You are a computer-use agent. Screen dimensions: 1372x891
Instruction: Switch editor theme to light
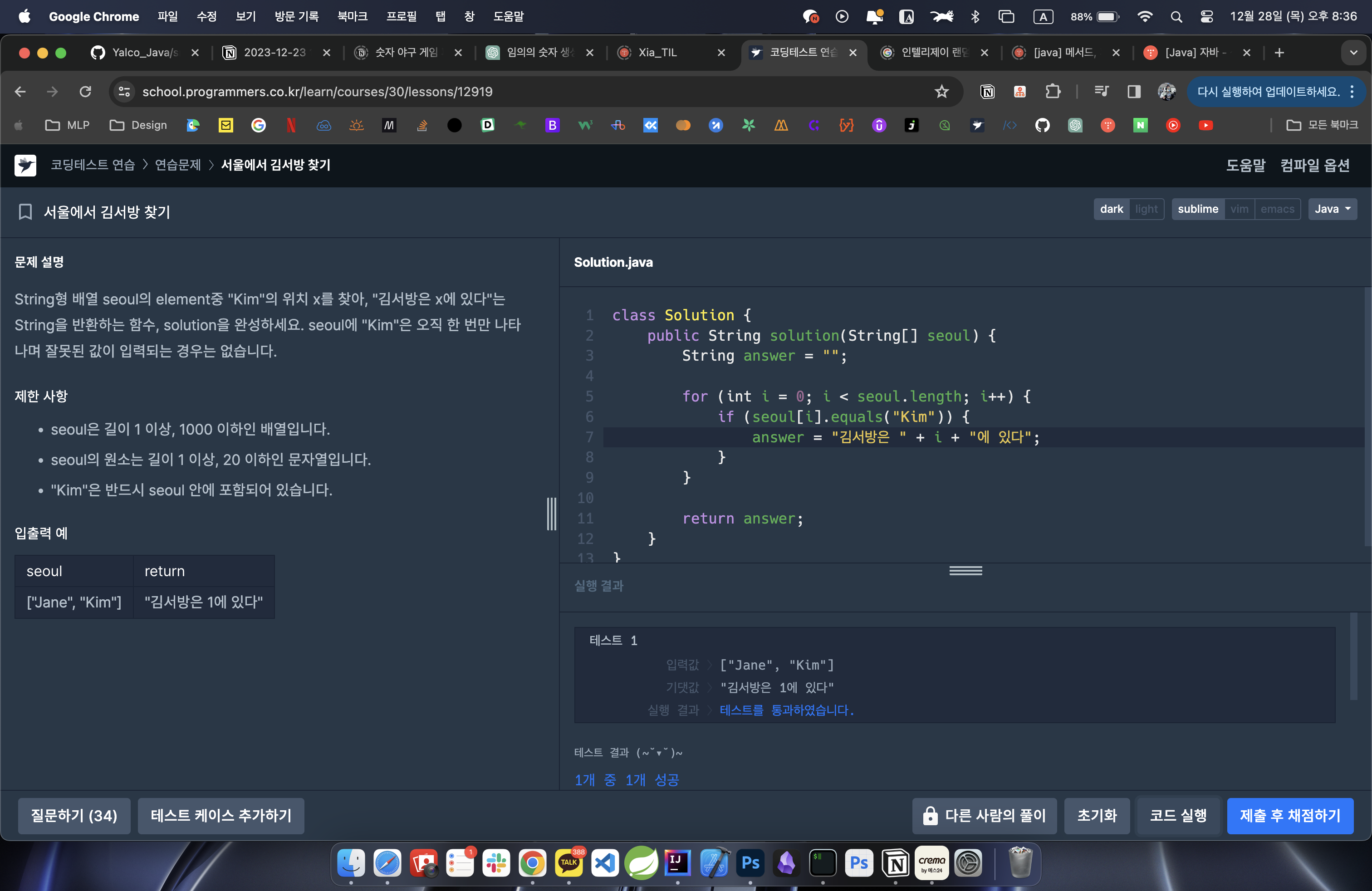[1146, 209]
